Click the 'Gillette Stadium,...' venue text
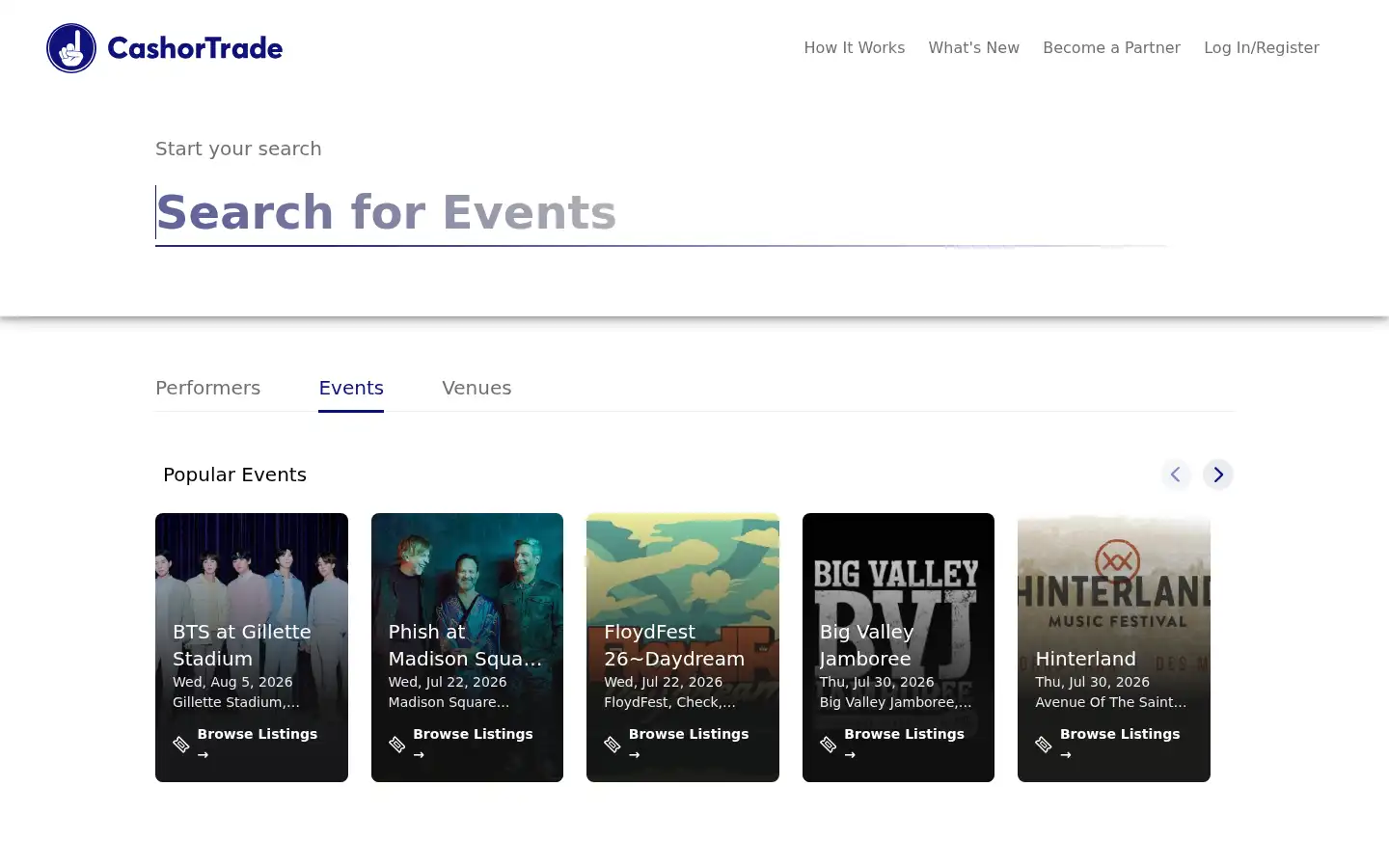 [236, 702]
